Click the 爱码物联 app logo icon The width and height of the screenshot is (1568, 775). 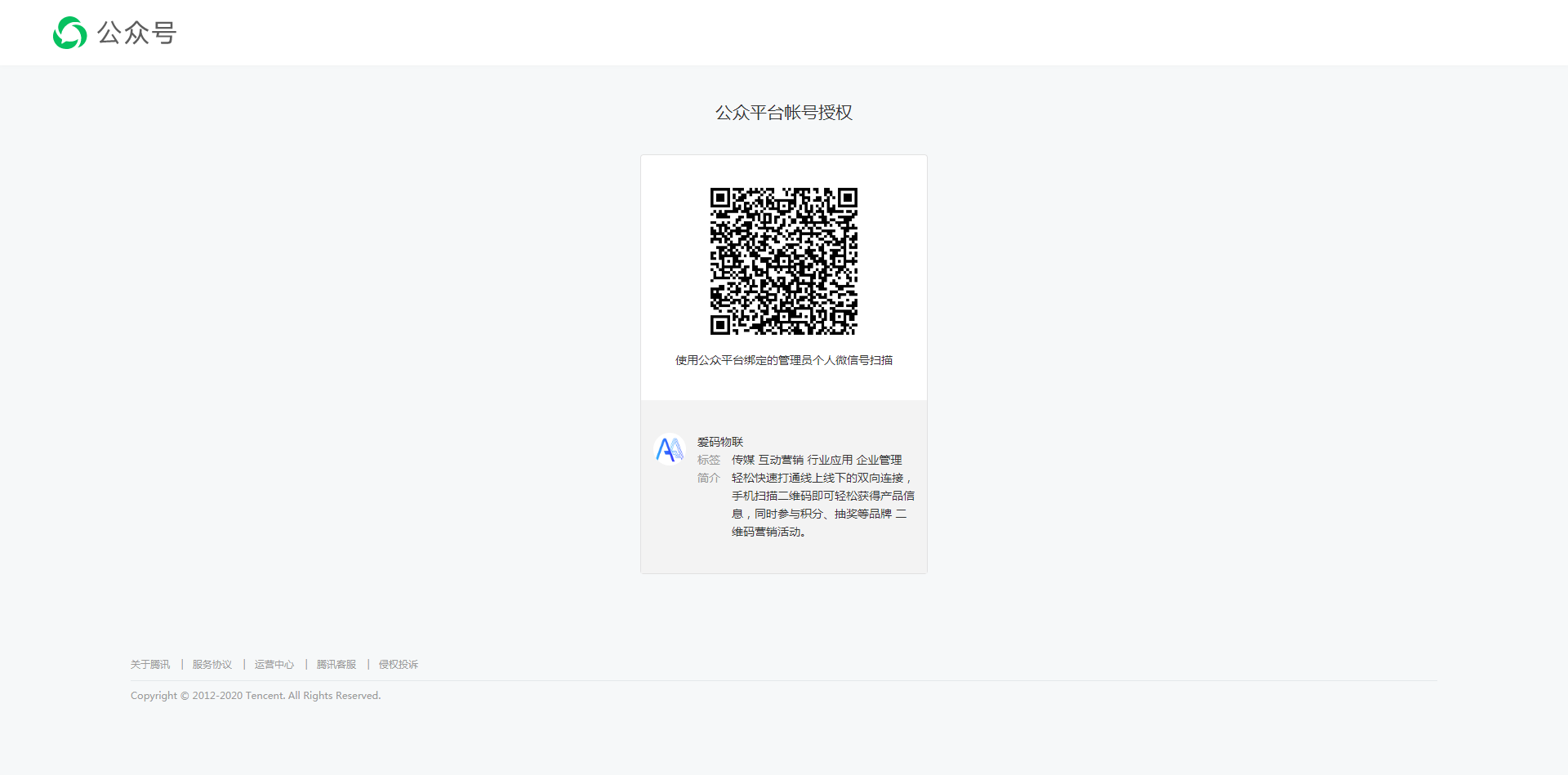pos(670,449)
